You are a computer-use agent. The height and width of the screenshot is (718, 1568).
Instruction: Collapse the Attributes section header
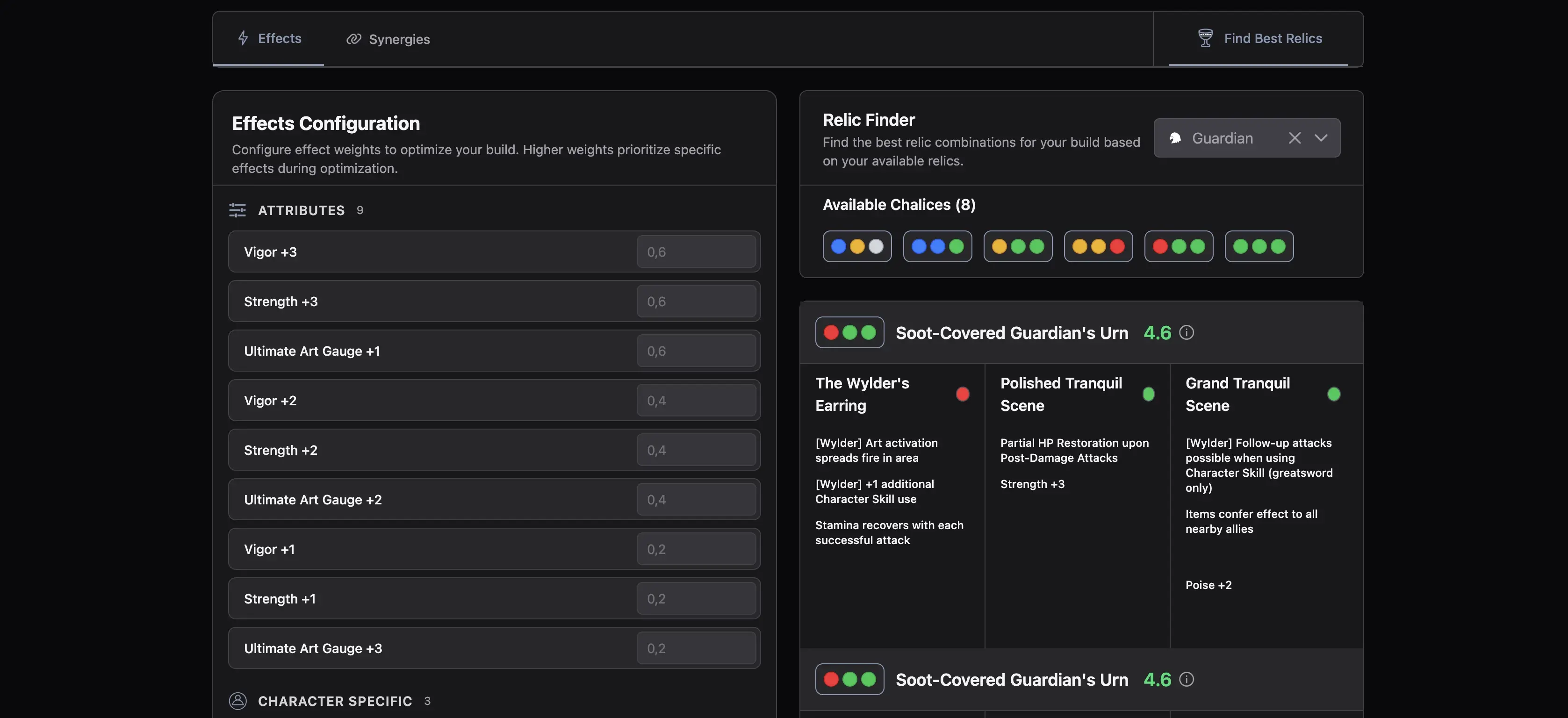301,210
